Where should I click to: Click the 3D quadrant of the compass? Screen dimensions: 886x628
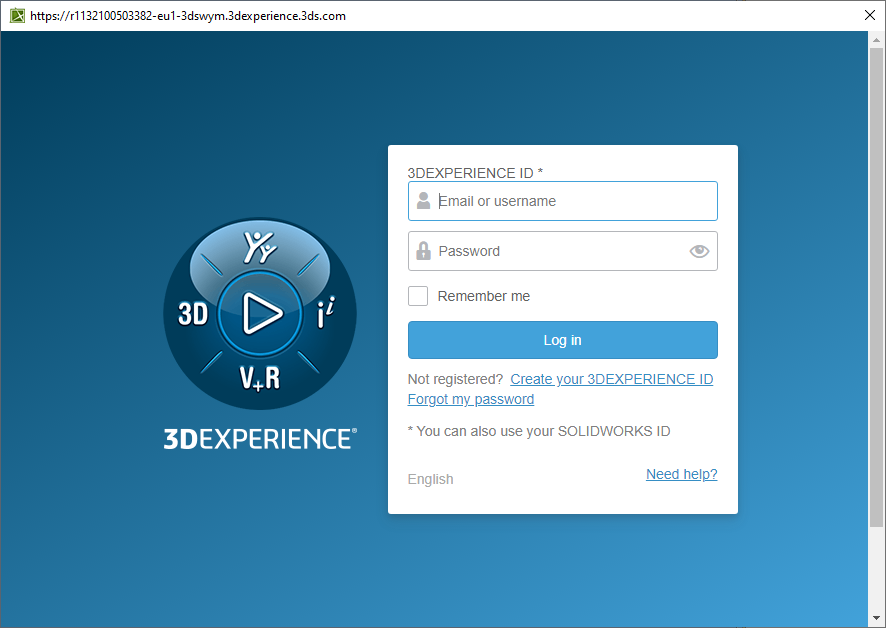click(193, 314)
